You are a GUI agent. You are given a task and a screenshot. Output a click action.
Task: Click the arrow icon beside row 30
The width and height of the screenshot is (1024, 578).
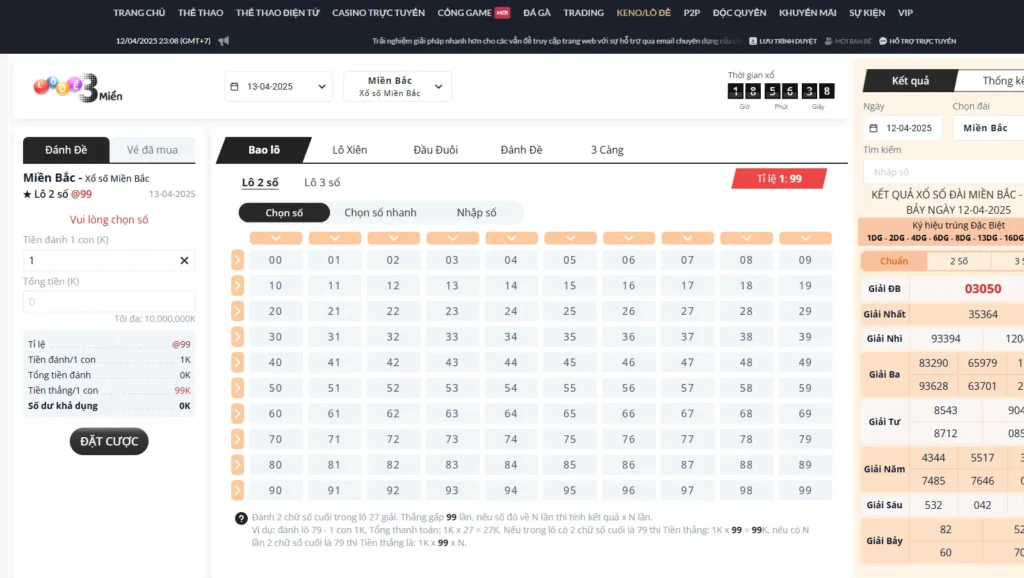pos(237,337)
